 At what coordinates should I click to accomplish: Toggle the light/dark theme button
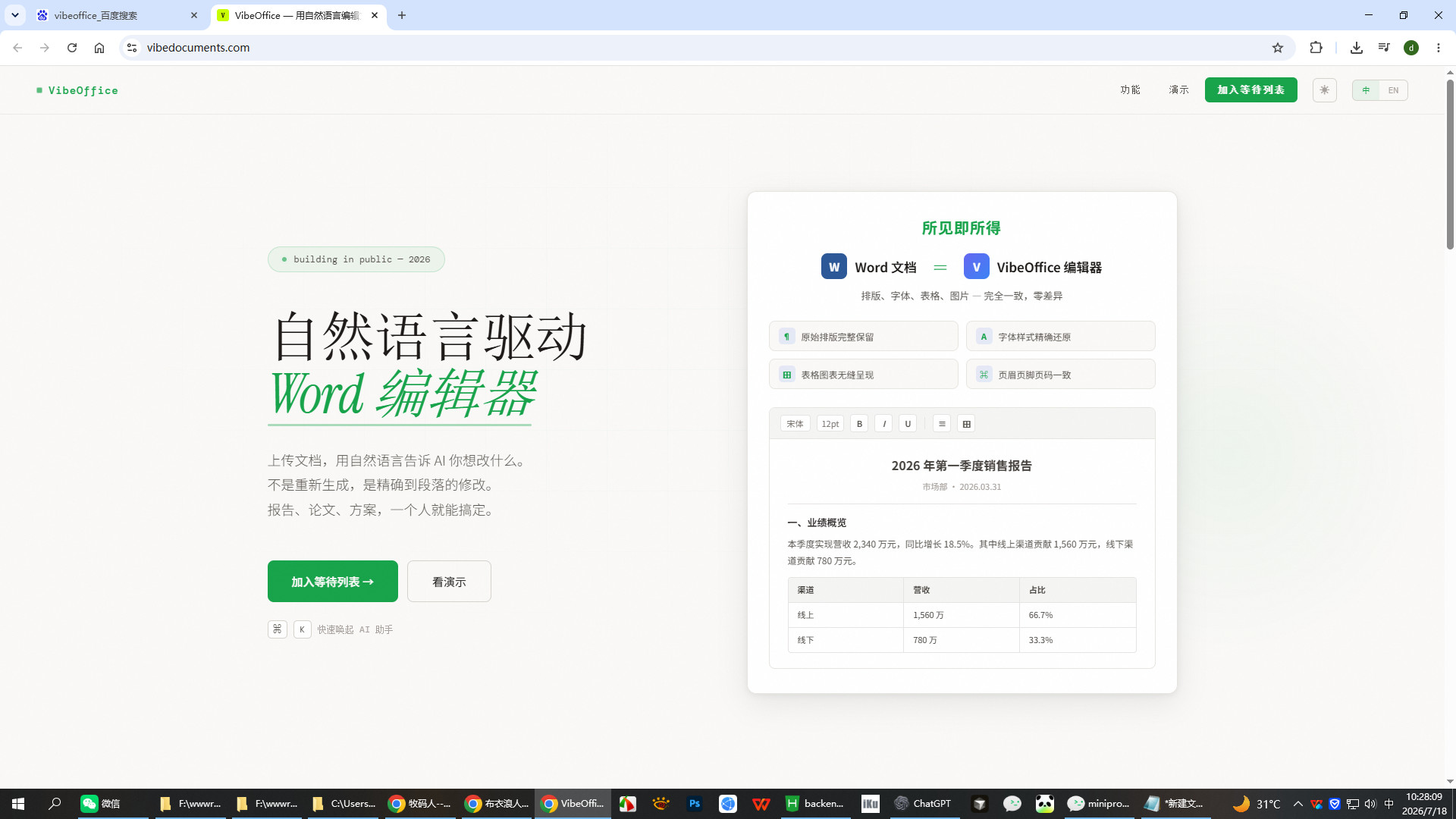coord(1325,90)
